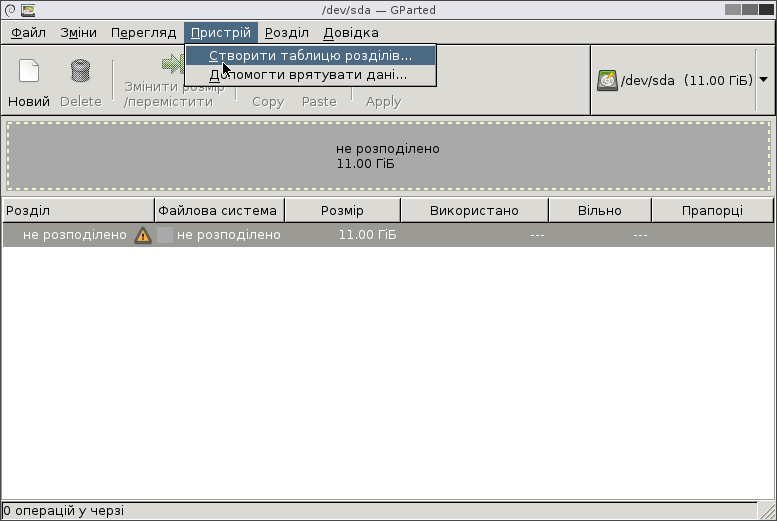Click the не розподілено file system cell
Viewport: 777px width, 521px height.
point(228,235)
